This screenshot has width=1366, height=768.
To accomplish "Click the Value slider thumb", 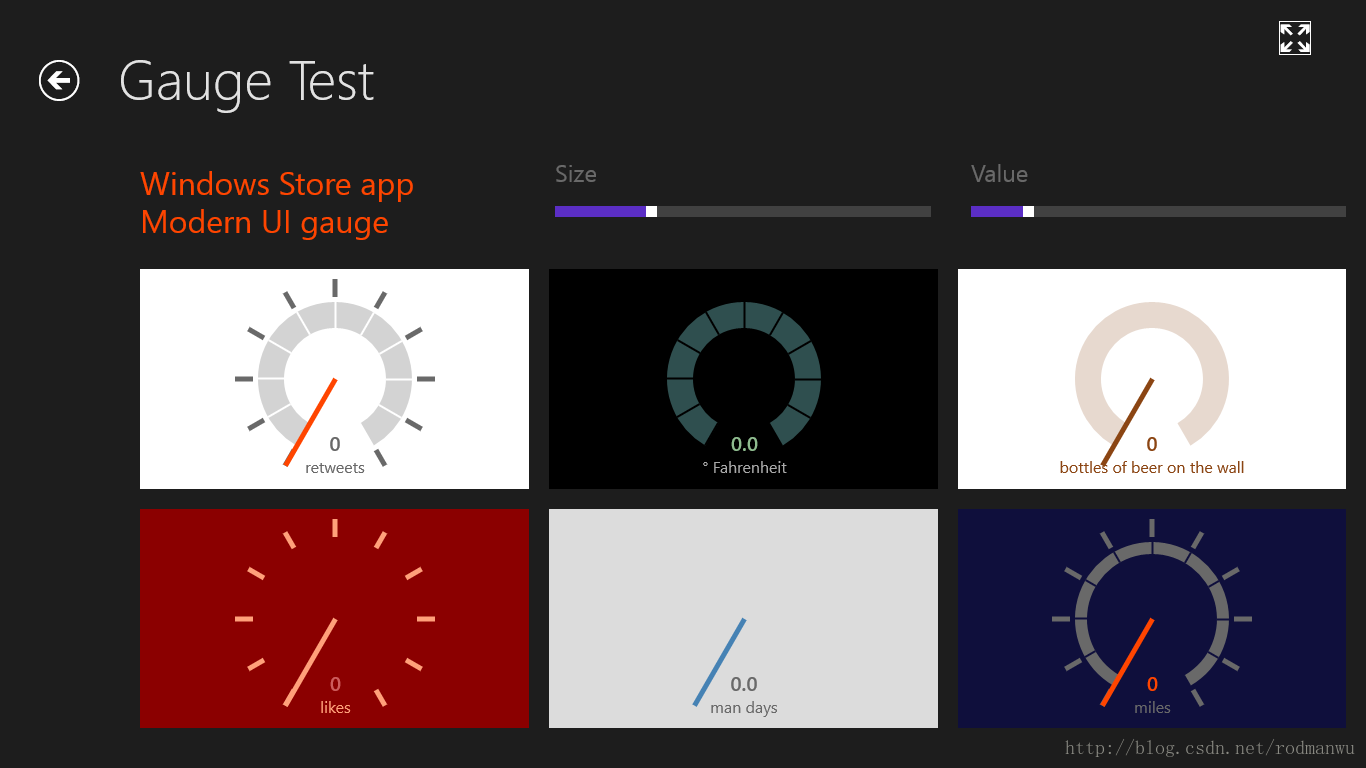I will coord(1028,211).
